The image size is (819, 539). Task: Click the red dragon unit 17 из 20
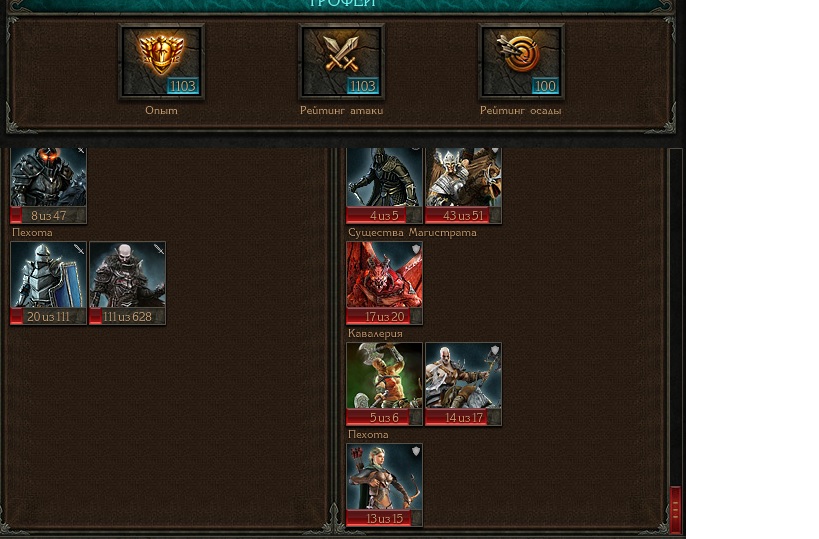point(384,283)
